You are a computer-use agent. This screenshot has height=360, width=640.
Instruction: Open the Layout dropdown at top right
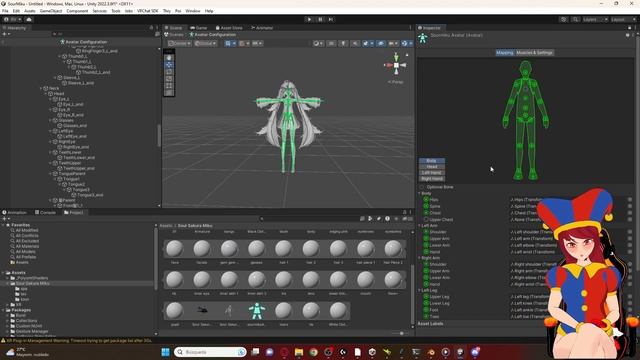coord(623,19)
